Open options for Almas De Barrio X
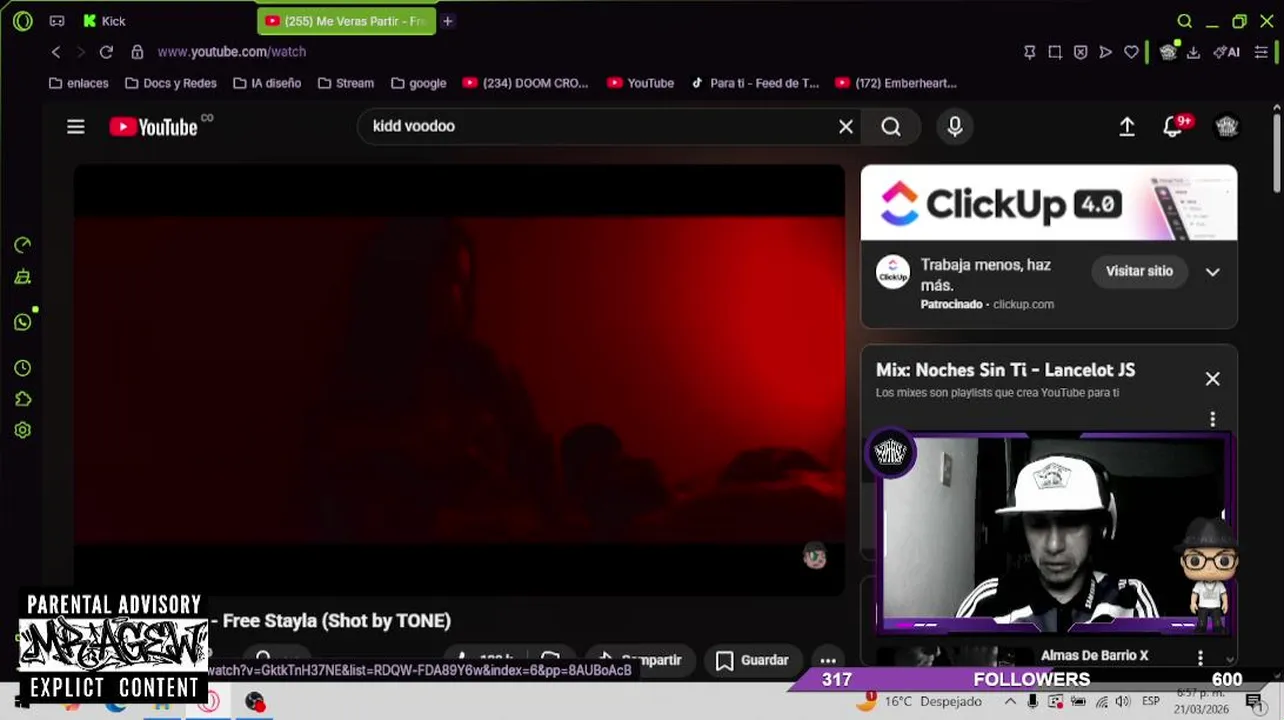Viewport: 1284px width, 720px height. tap(1200, 658)
